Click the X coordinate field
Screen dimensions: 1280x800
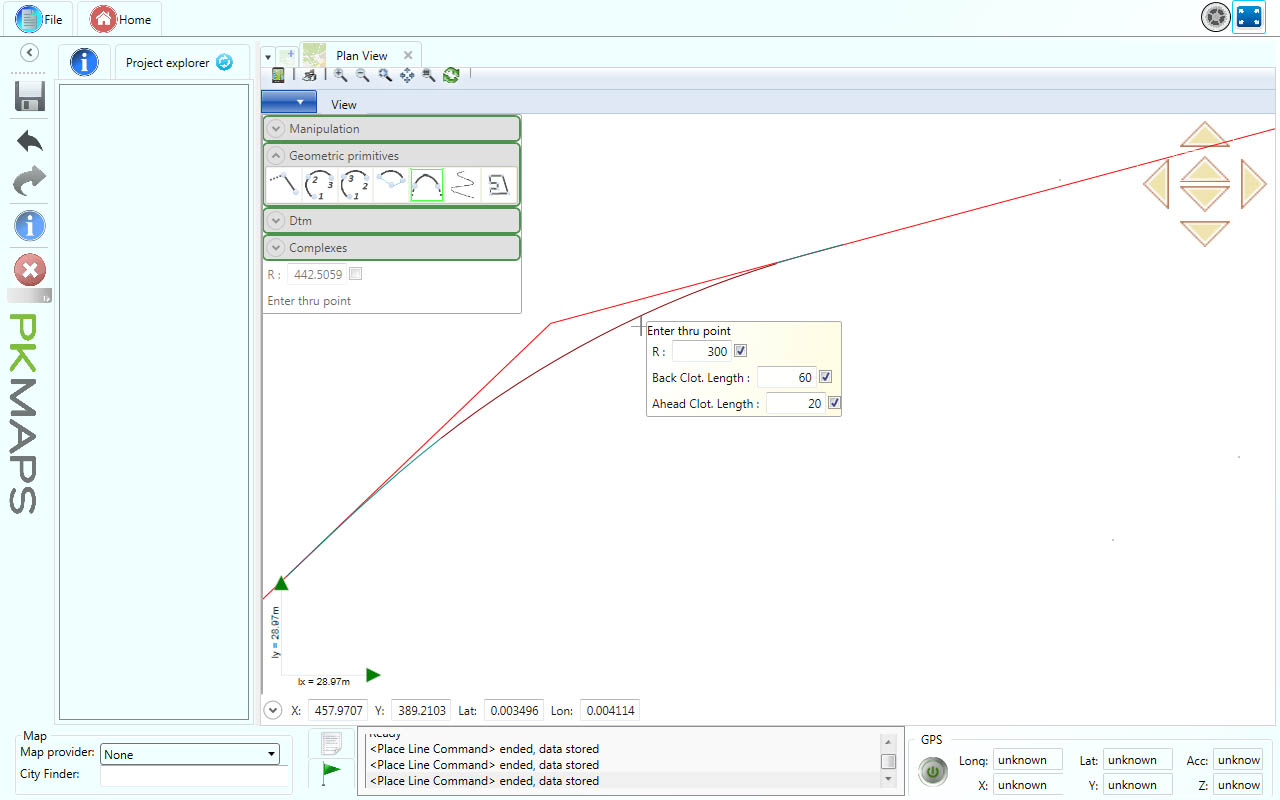point(338,711)
